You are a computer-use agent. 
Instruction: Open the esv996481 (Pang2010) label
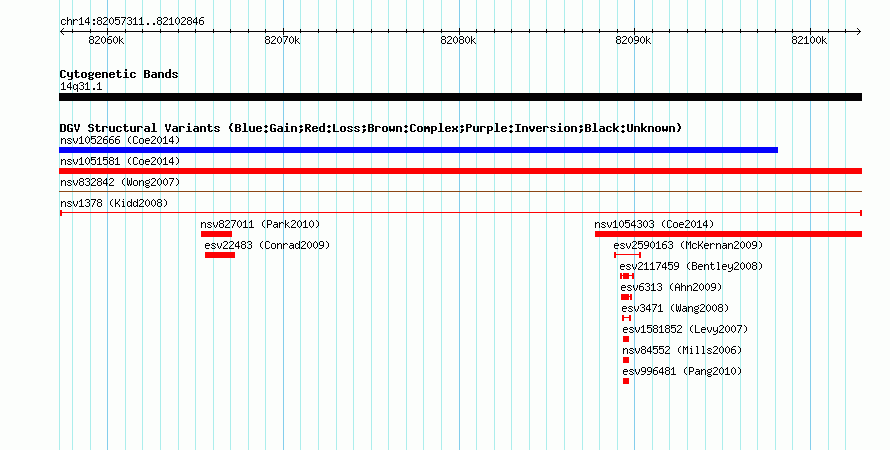tap(682, 371)
